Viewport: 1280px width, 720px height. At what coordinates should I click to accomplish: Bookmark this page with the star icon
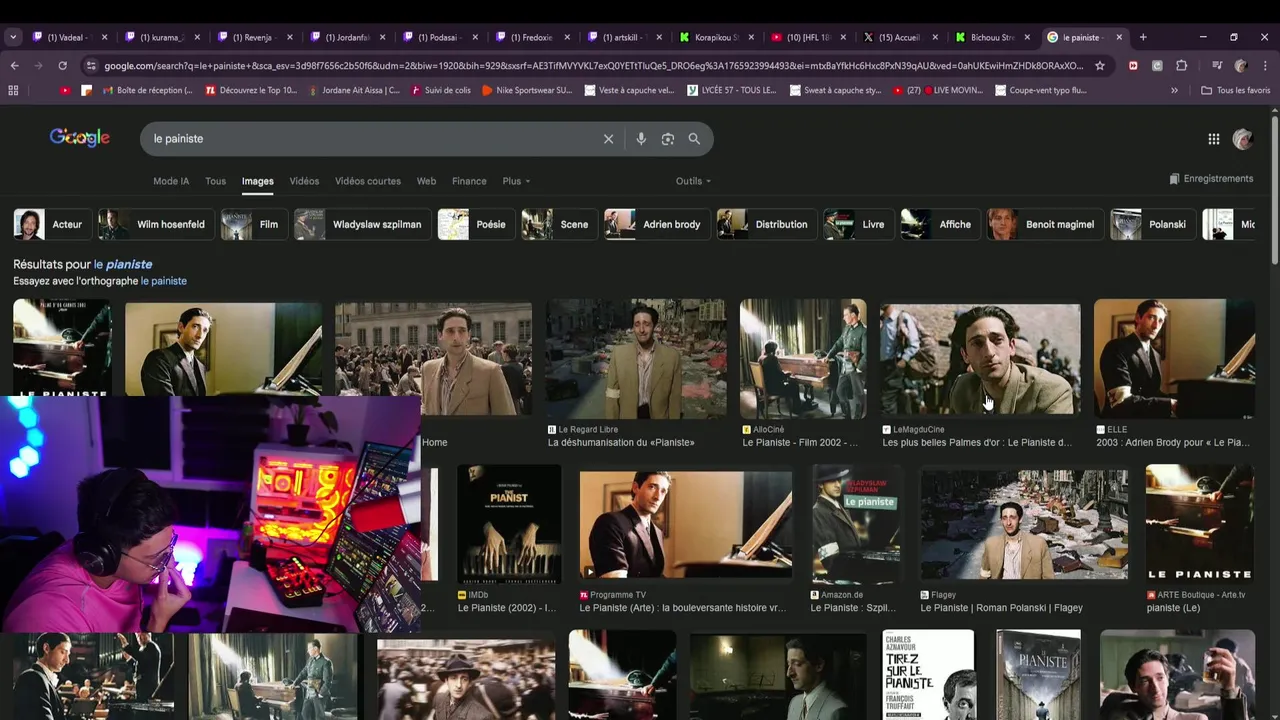coord(1100,66)
